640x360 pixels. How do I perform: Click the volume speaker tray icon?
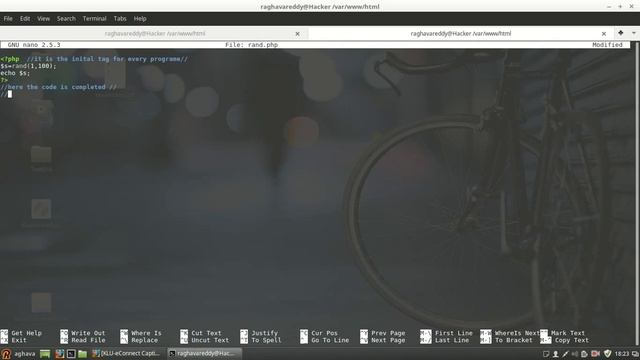[x=575, y=354]
